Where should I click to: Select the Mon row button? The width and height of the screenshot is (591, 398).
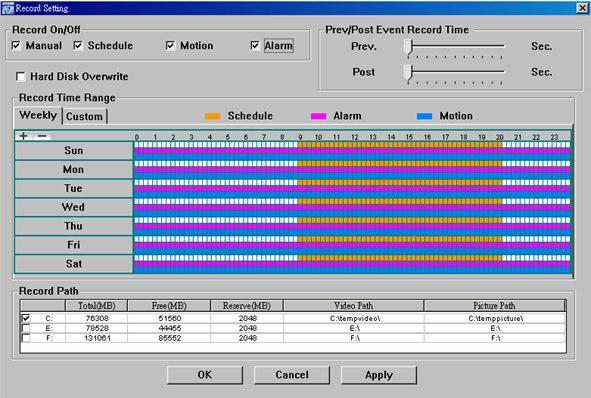tap(73, 169)
